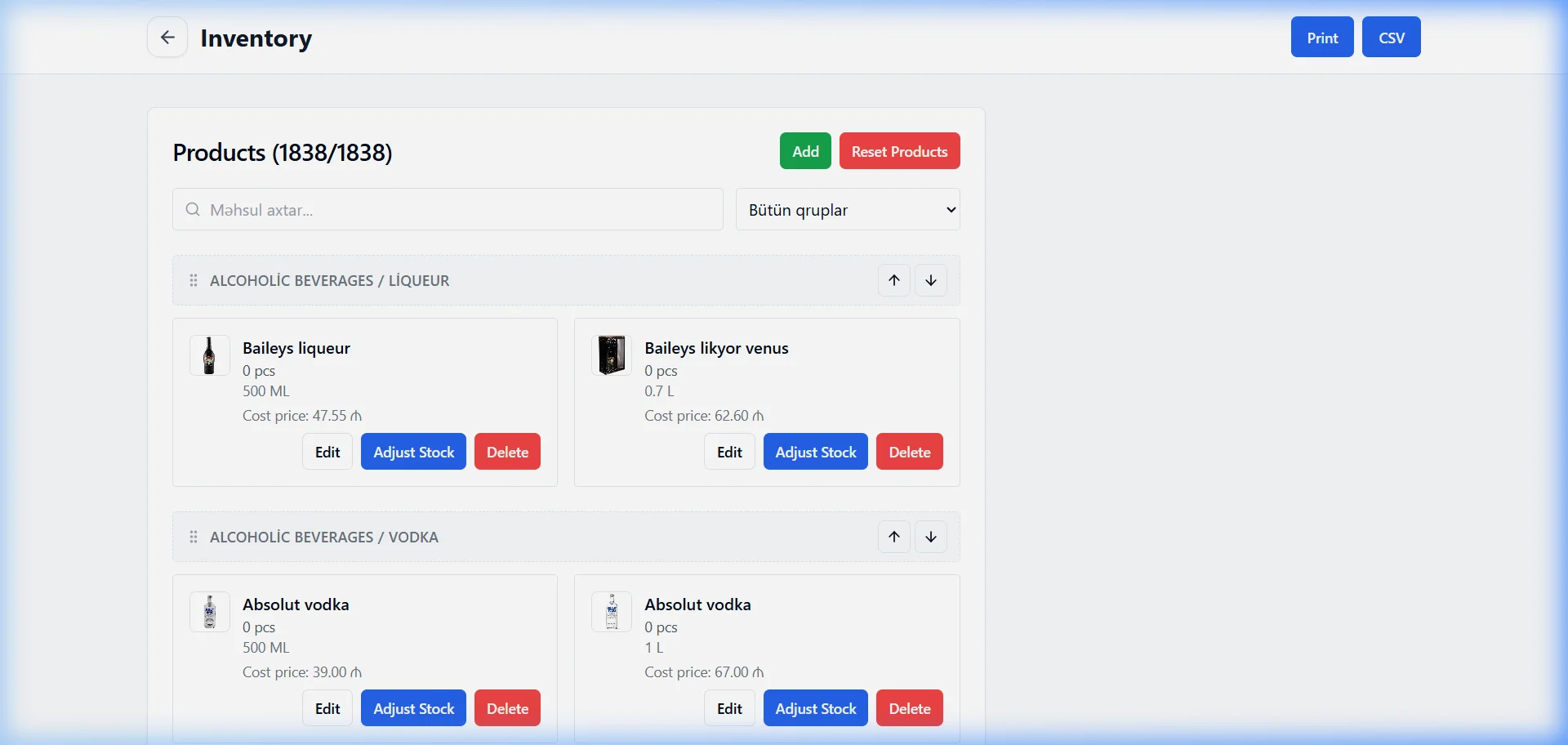Click the Products (1838/1838) heading
The height and width of the screenshot is (745, 1568).
pyautogui.click(x=283, y=153)
